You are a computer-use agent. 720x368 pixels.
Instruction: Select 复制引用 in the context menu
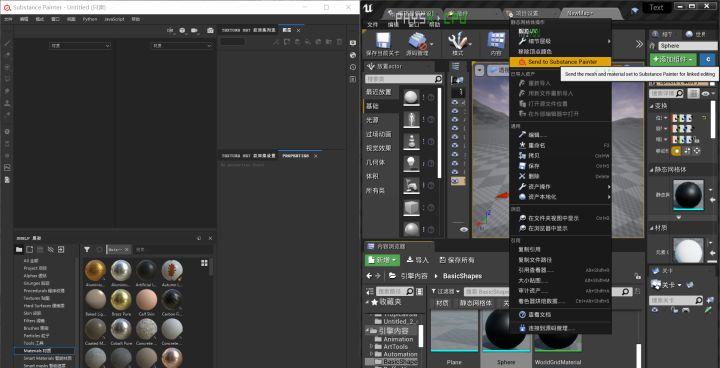[x=529, y=249]
